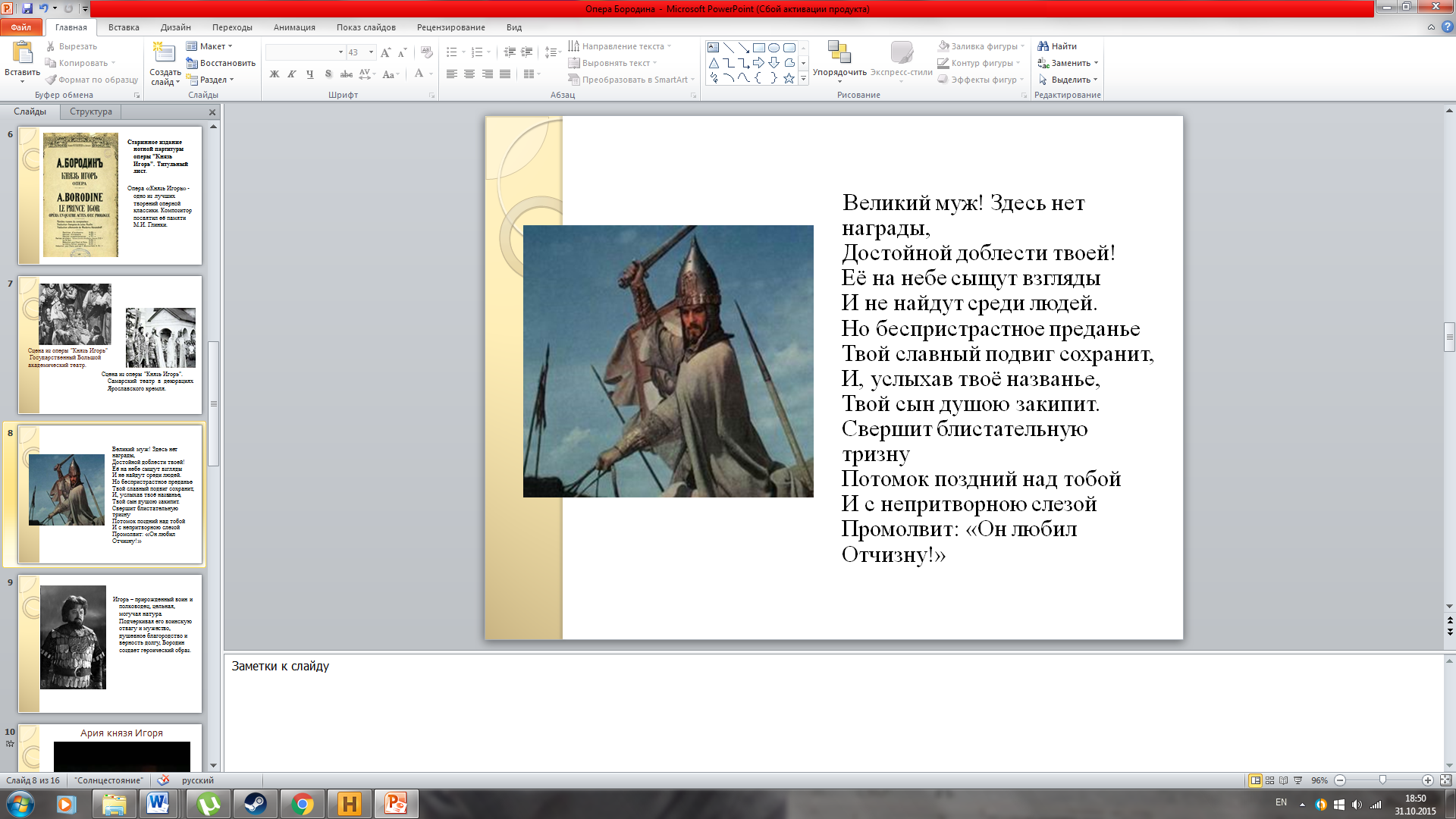Open the font name combo box dropdown

pos(340,52)
